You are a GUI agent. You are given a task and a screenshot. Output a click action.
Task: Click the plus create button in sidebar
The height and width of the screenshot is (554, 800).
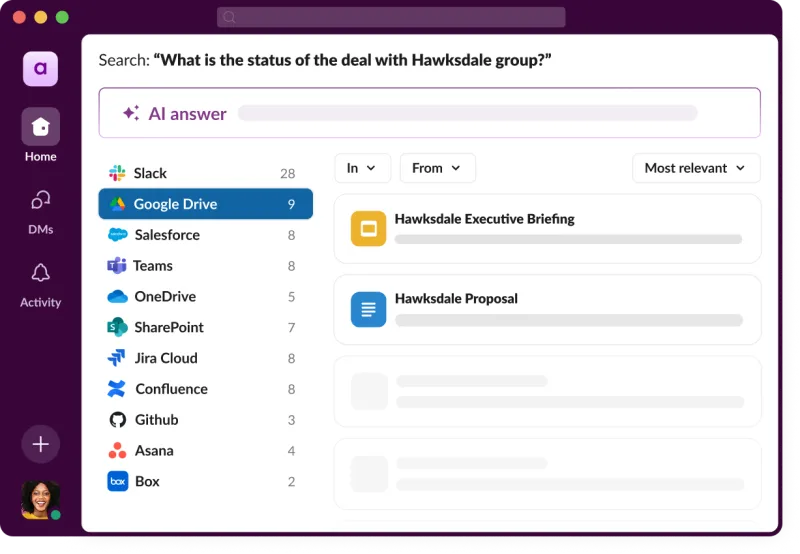pyautogui.click(x=40, y=444)
